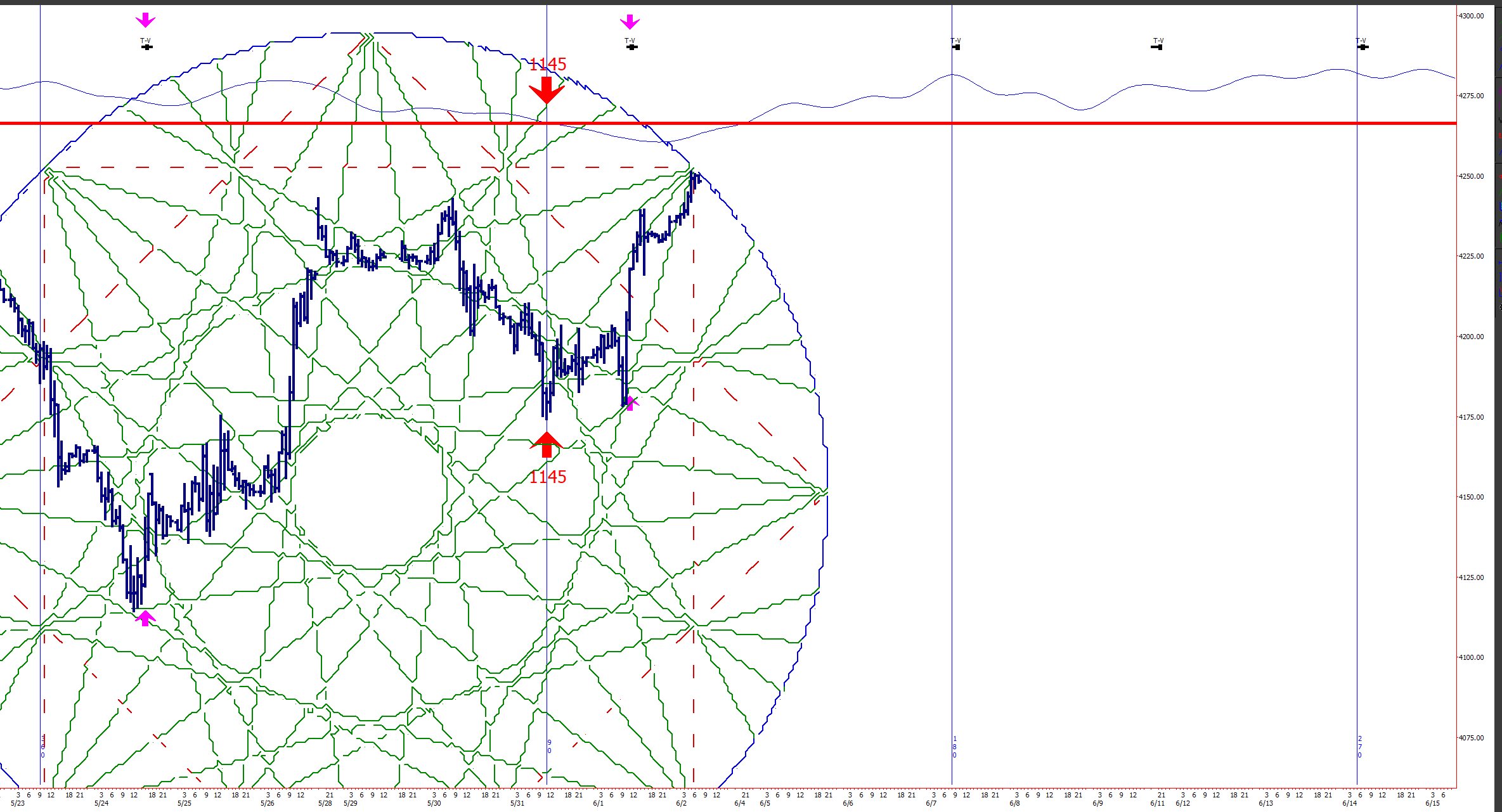
Task: Click the 6/9 date label
Action: click(x=1097, y=804)
